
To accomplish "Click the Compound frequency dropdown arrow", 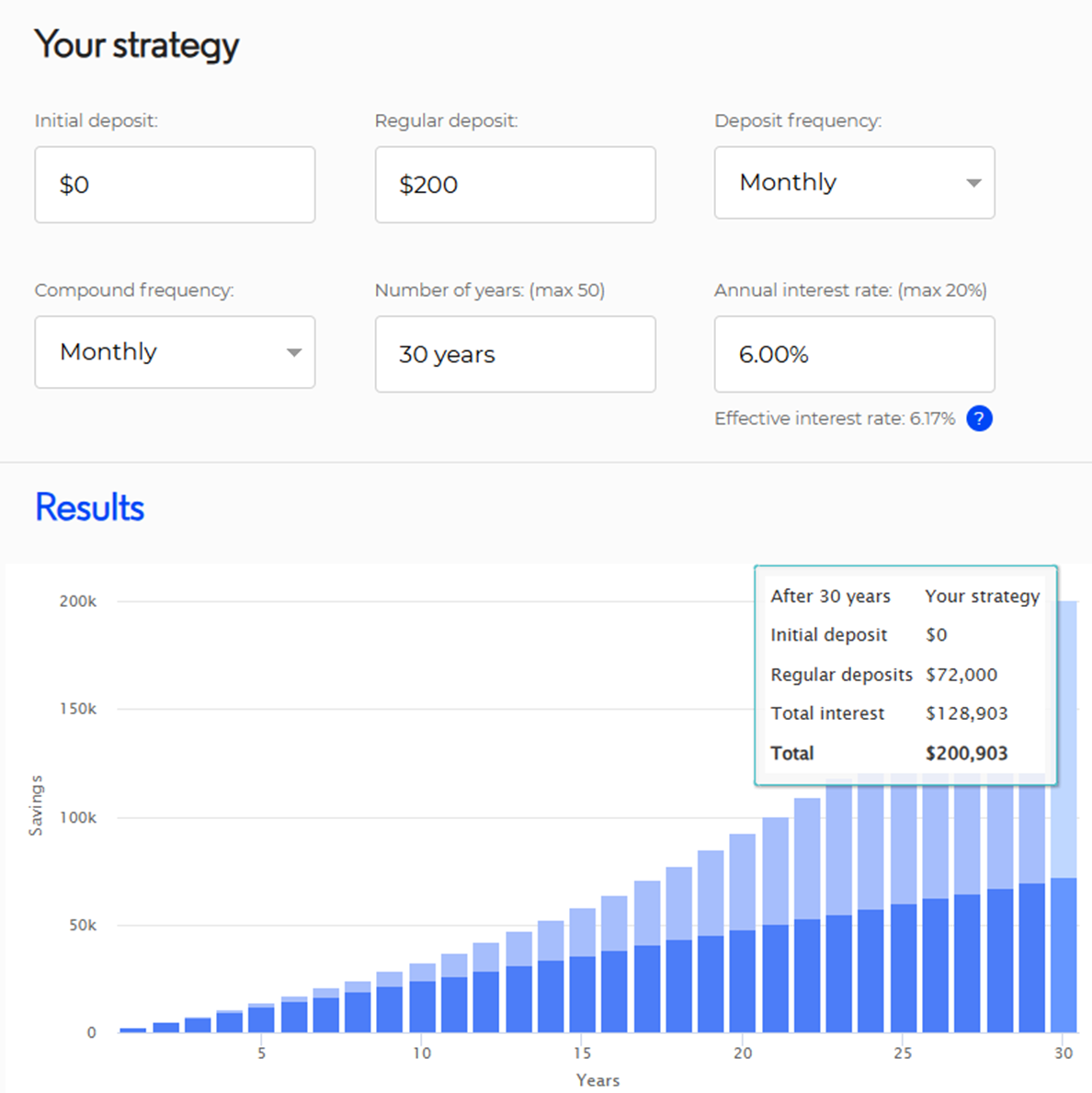I will 293,352.
